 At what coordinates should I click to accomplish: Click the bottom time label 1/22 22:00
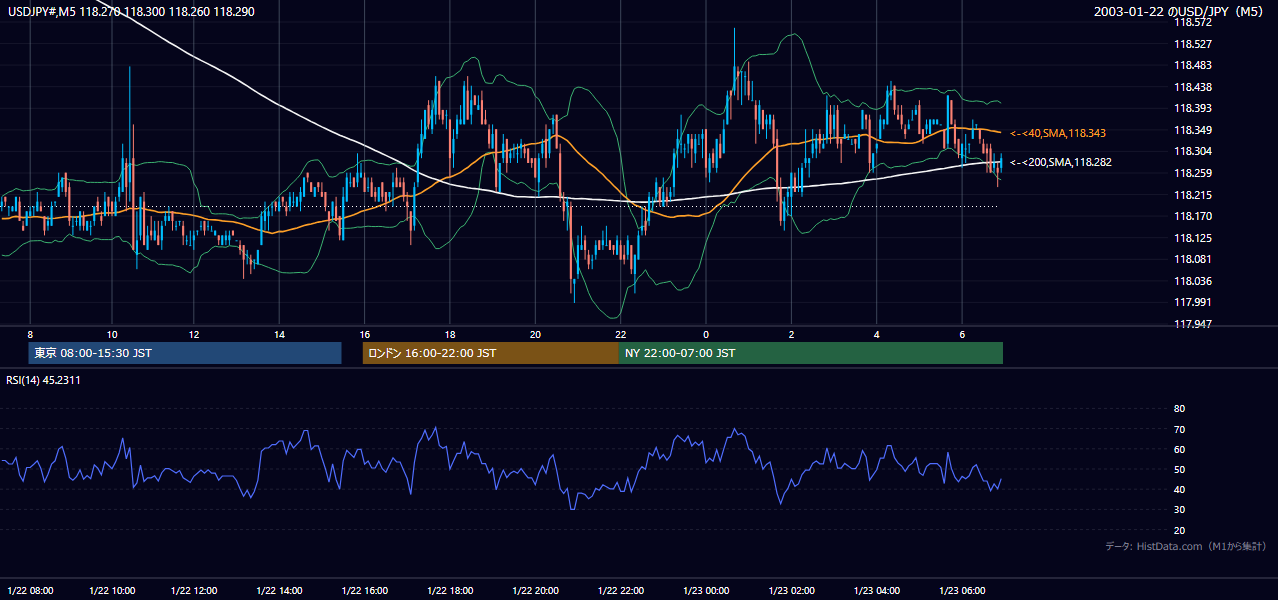[x=620, y=590]
